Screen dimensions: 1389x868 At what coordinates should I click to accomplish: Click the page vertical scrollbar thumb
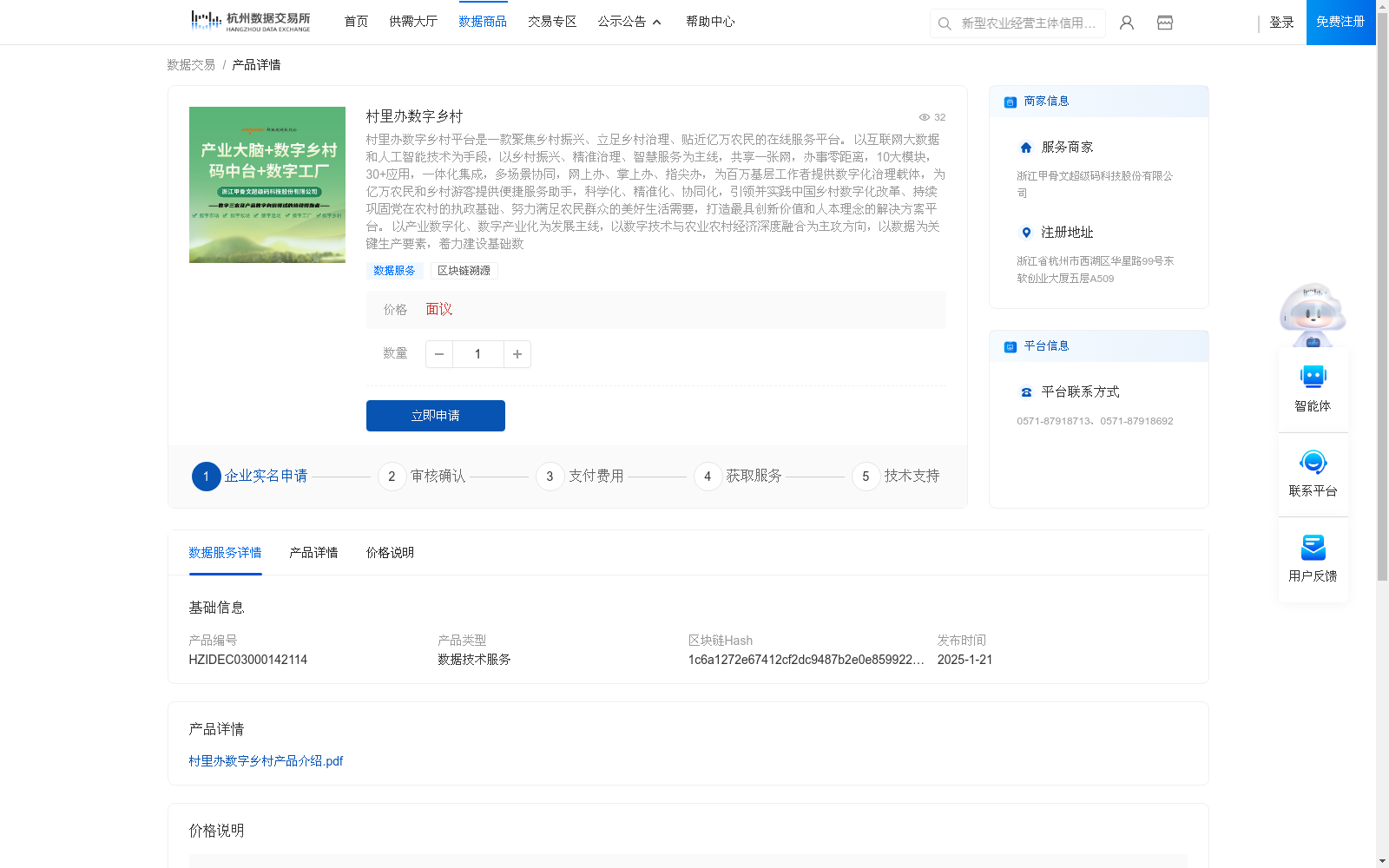(x=1382, y=297)
